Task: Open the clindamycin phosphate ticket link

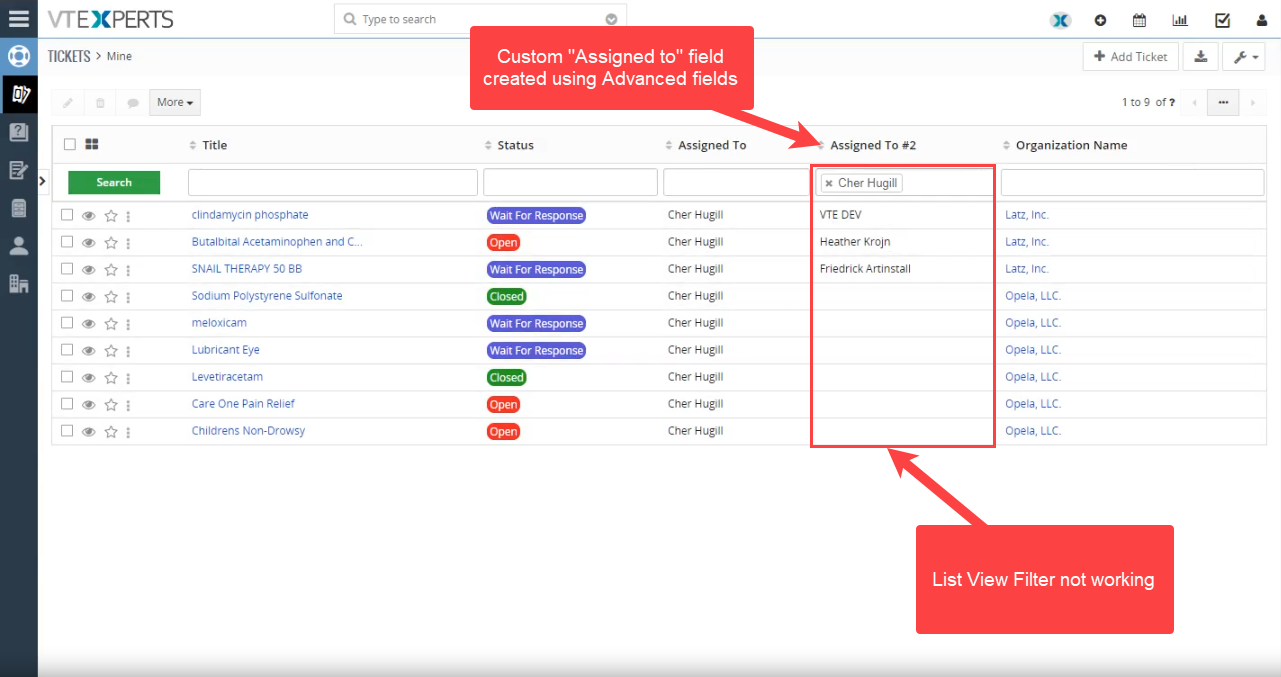Action: [250, 215]
